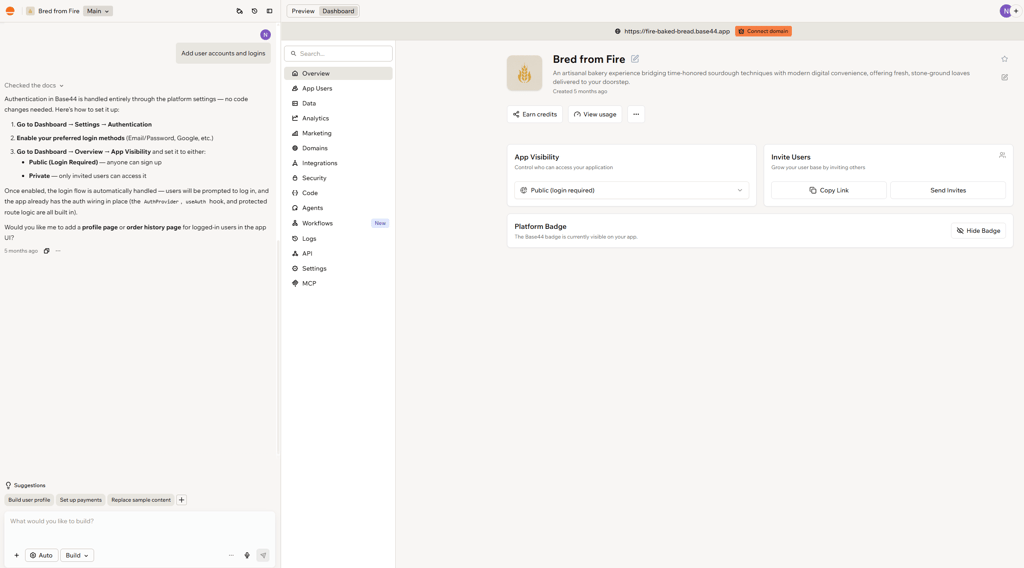
Task: Click the Auto model button
Action: click(x=41, y=556)
